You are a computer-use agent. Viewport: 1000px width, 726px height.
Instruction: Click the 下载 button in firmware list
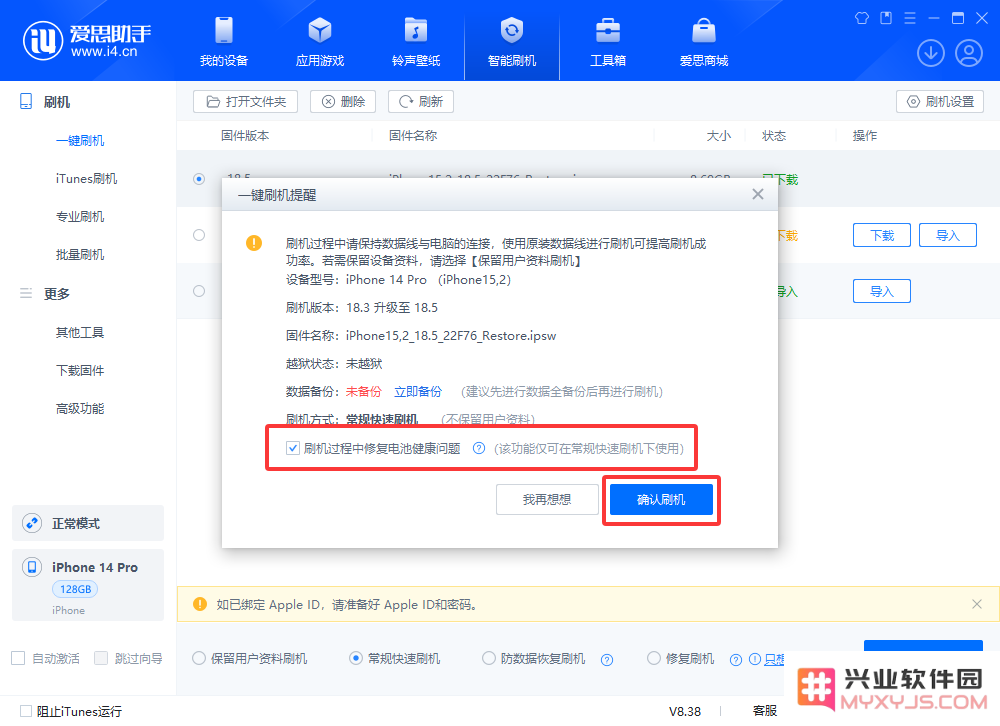click(x=882, y=235)
